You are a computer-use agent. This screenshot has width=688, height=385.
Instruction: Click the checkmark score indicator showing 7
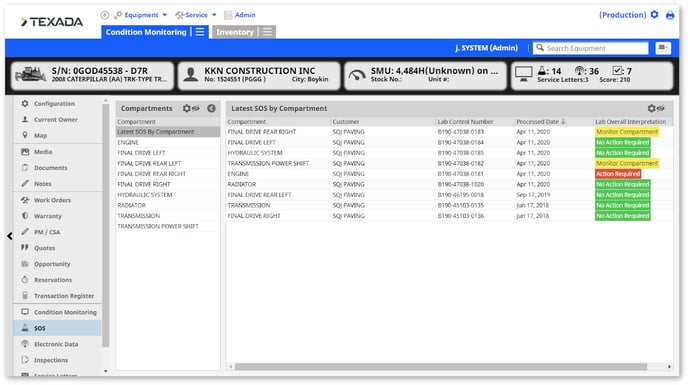point(622,71)
